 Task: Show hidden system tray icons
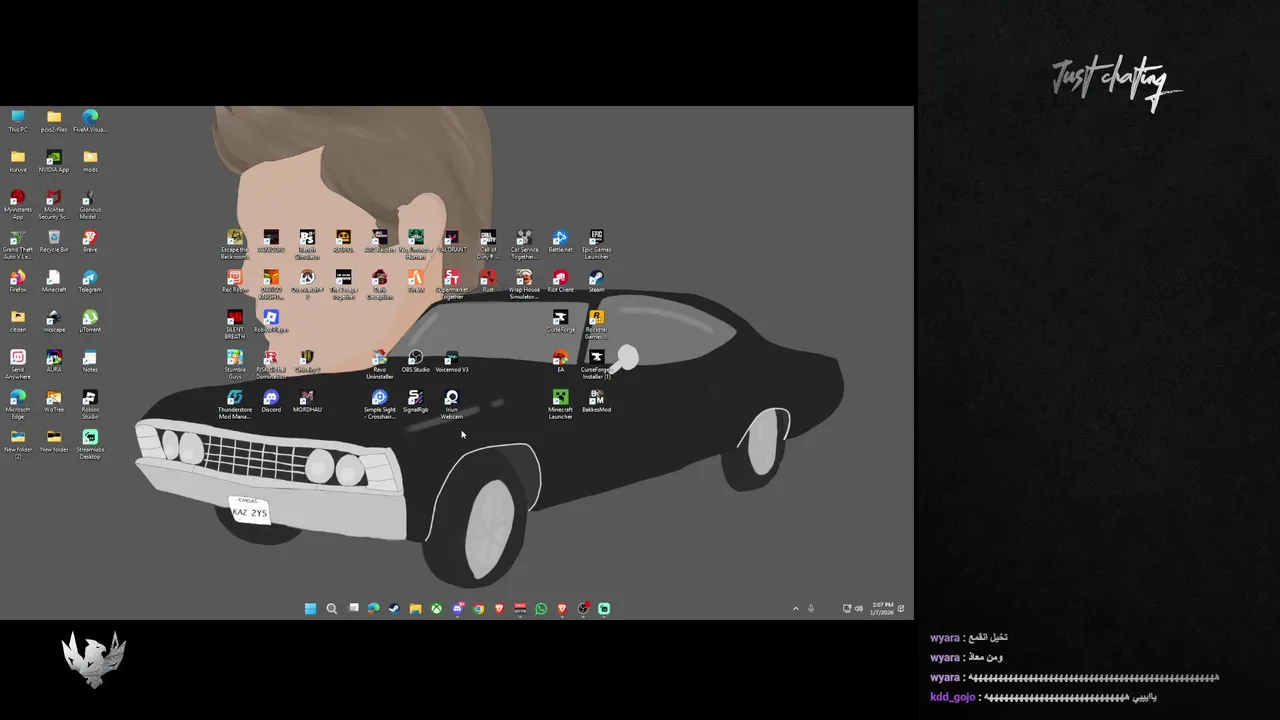click(x=796, y=608)
